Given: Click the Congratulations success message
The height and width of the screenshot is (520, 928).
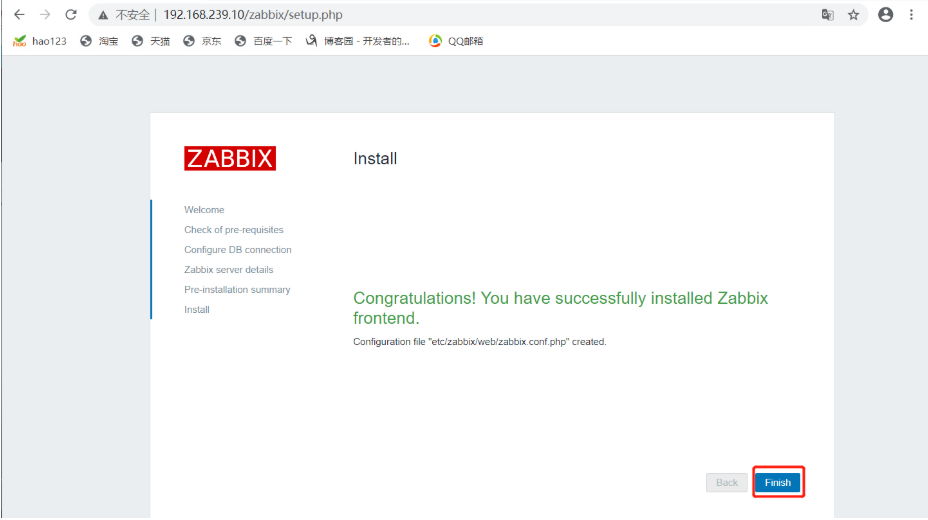Looking at the screenshot, I should [x=560, y=308].
